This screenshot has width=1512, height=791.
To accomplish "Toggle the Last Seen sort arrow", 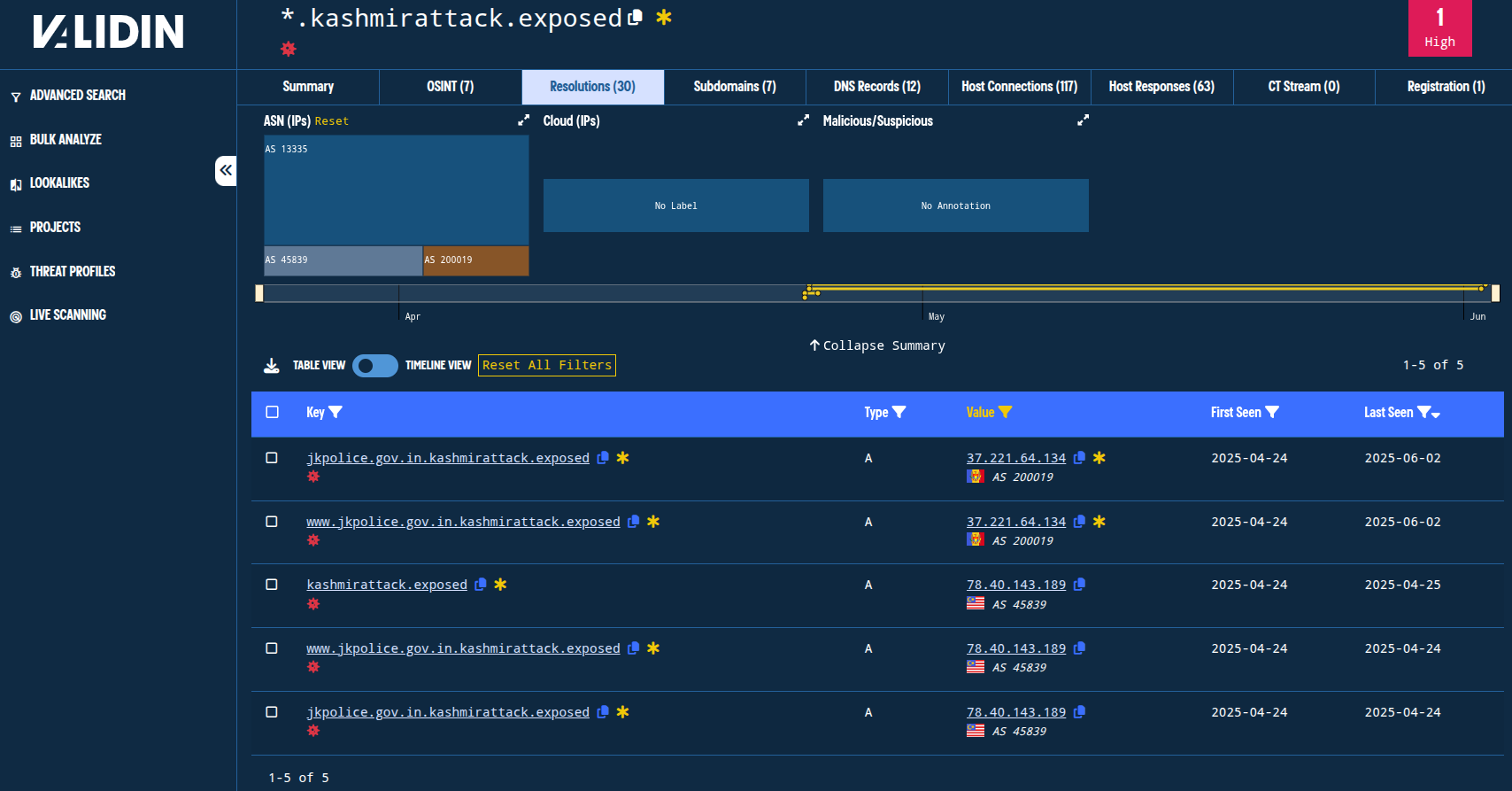I will [1436, 415].
